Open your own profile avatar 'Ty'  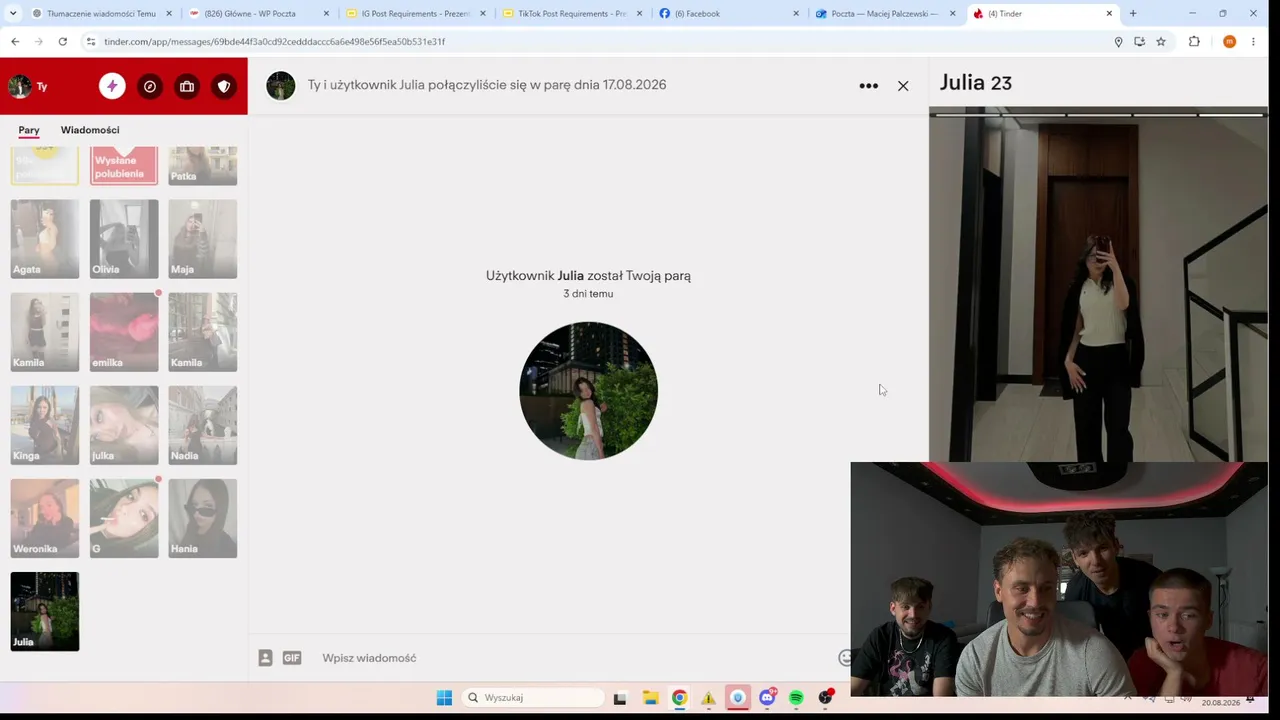pos(20,86)
